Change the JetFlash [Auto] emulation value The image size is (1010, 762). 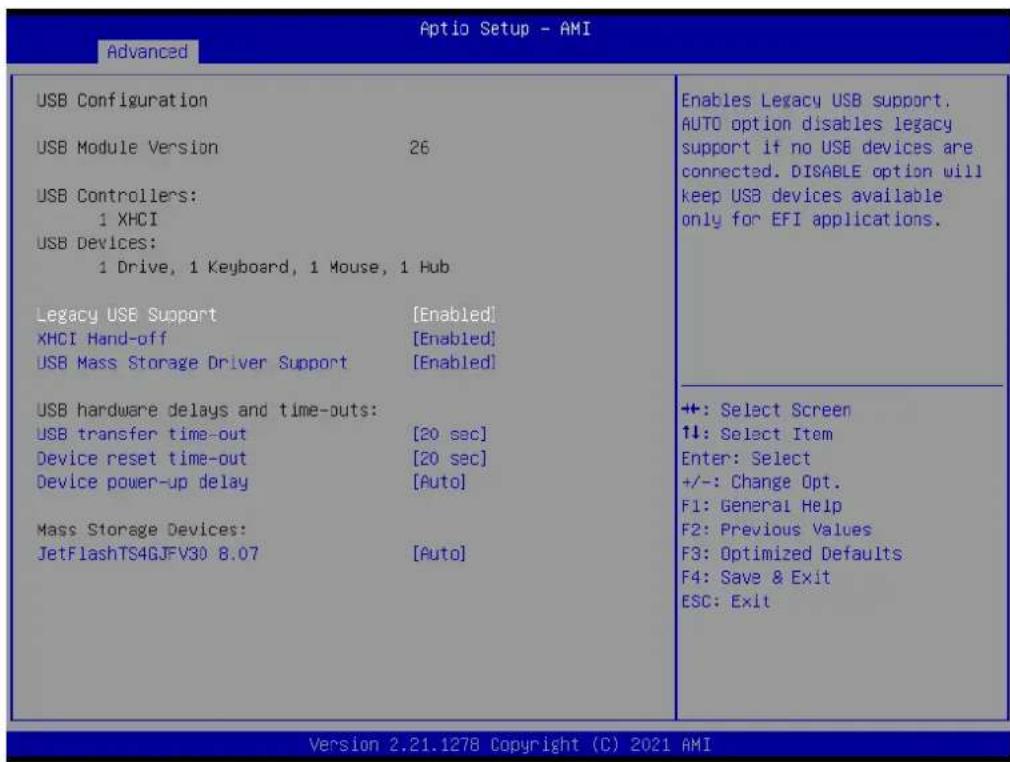[439, 554]
